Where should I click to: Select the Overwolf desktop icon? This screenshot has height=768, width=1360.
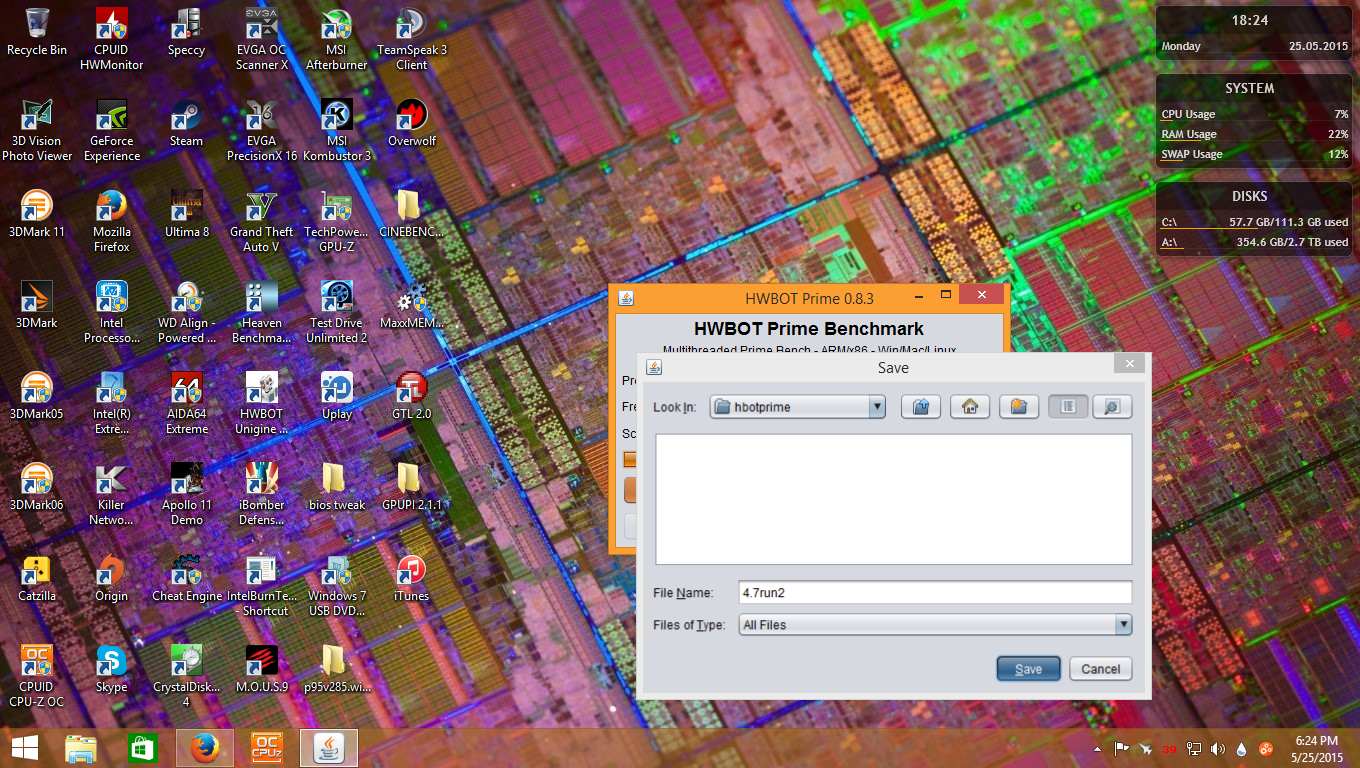[x=411, y=123]
